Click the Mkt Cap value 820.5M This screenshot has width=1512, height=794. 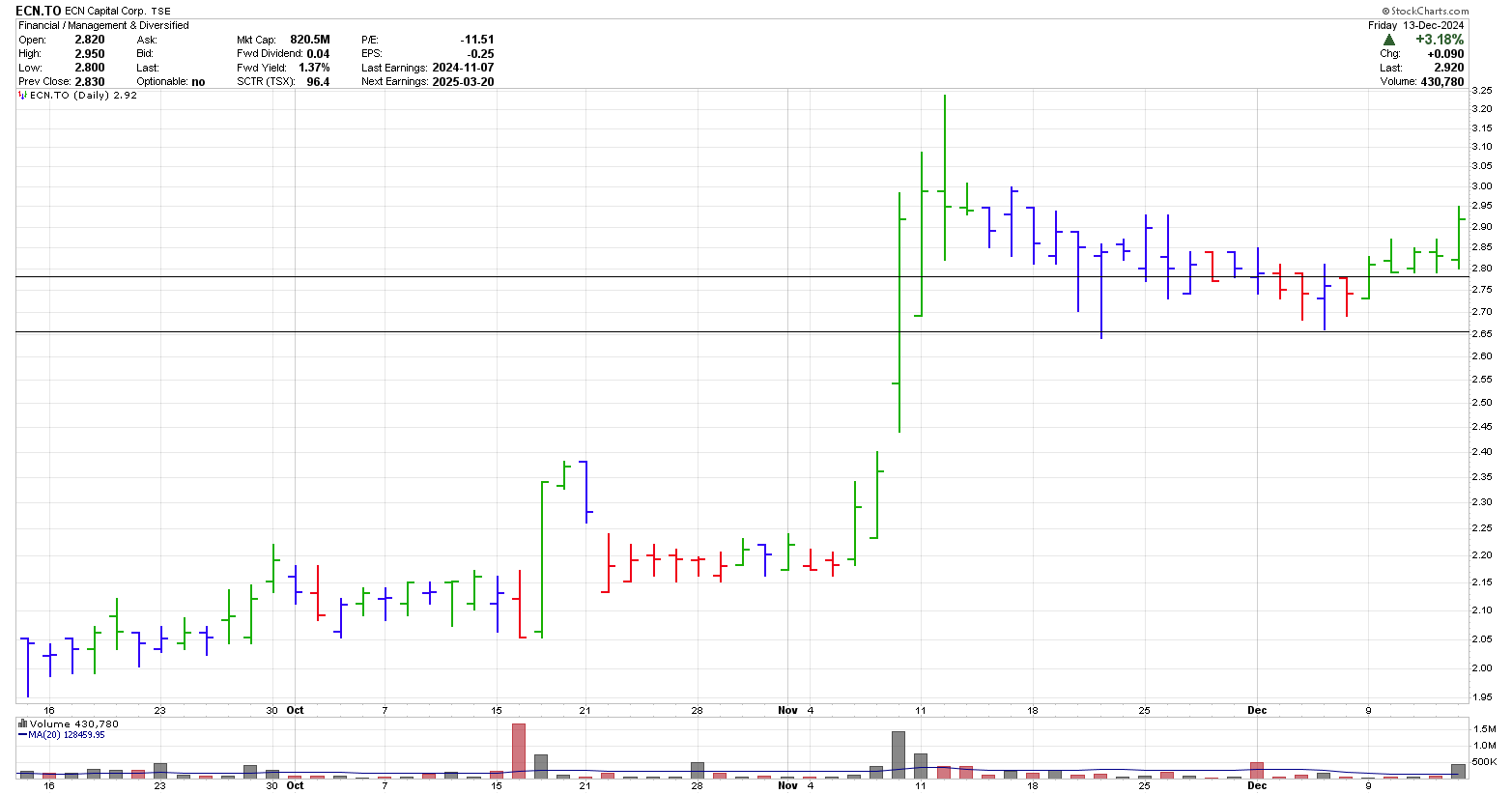coord(310,40)
